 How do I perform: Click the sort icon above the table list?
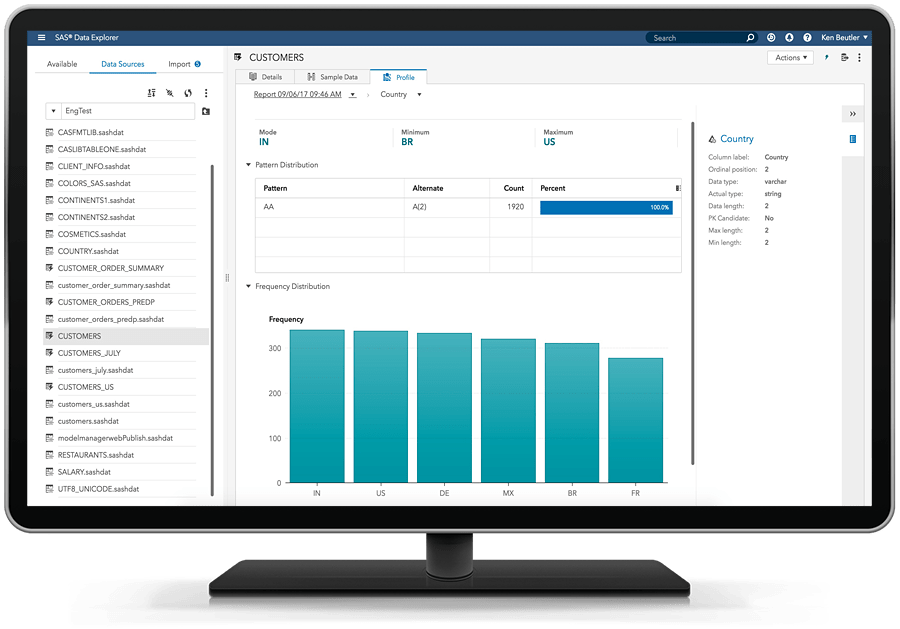pos(151,93)
